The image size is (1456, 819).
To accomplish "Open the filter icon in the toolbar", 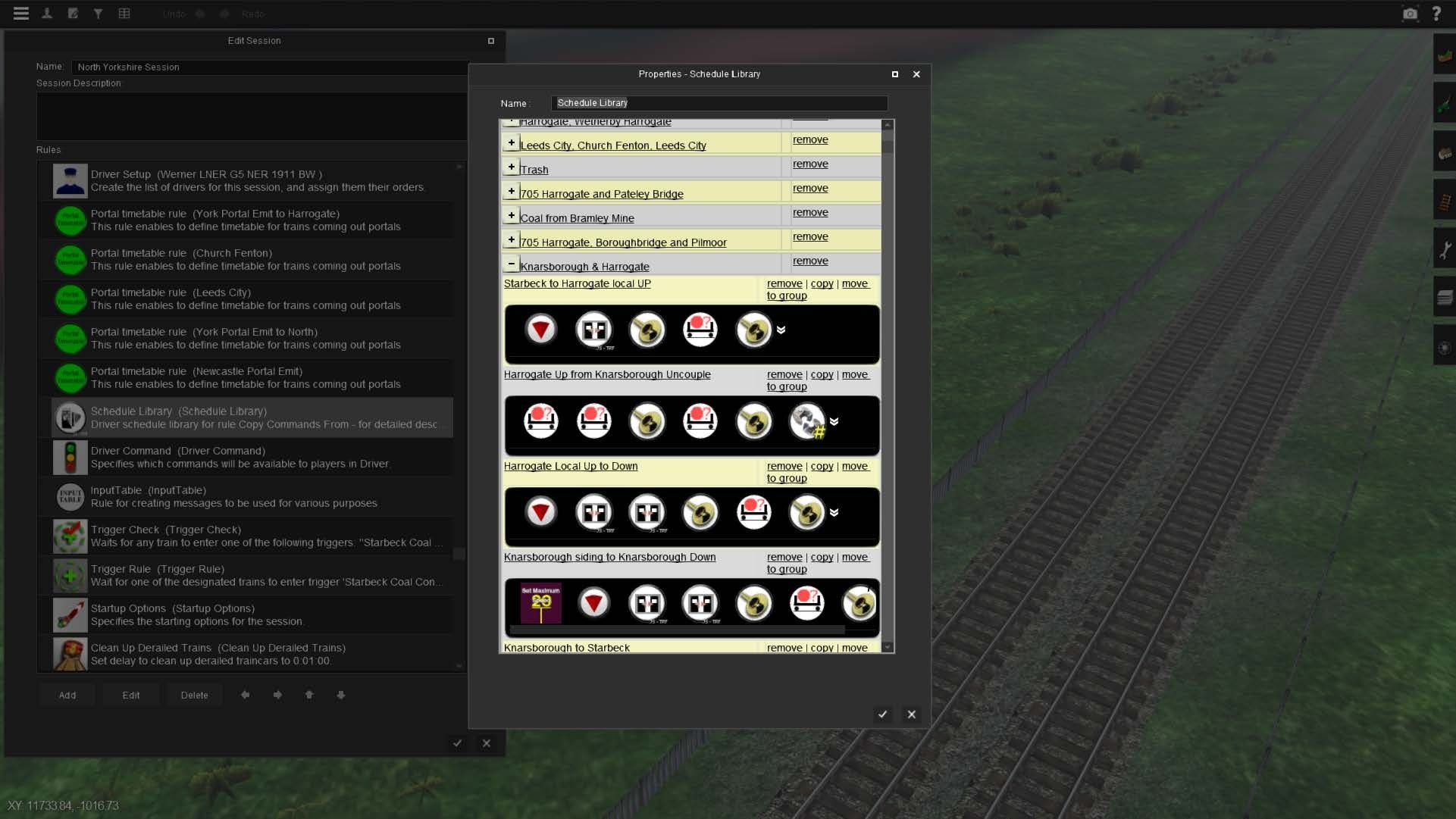I will coord(99,13).
